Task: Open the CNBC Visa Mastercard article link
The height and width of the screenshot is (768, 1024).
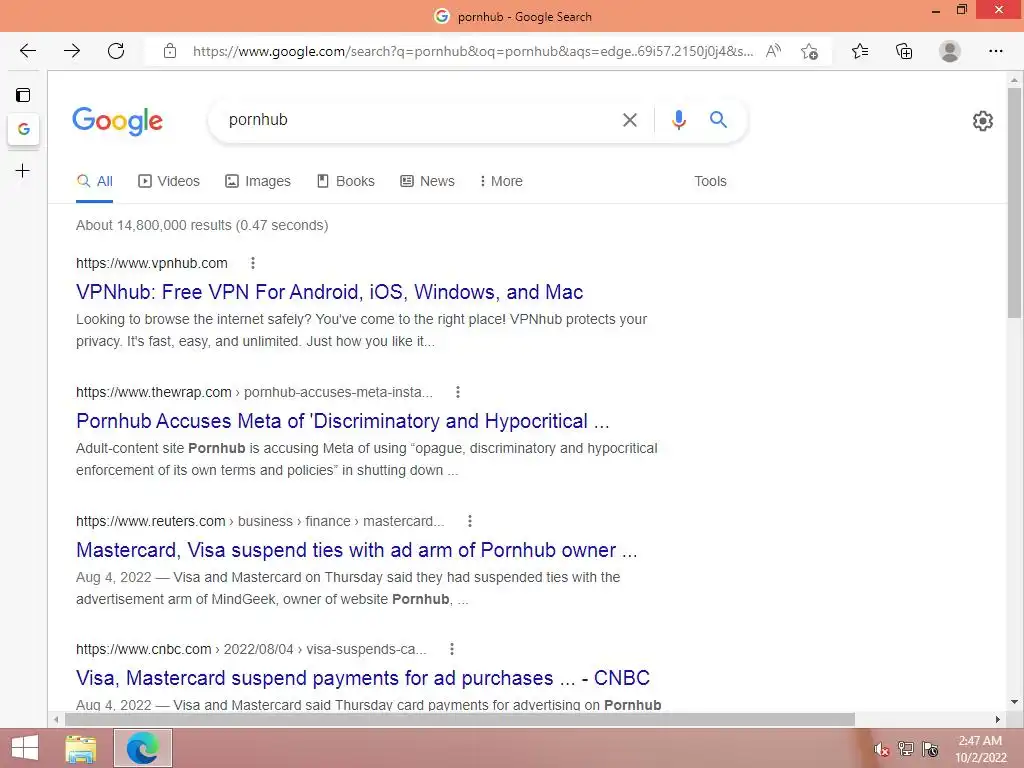Action: [362, 678]
